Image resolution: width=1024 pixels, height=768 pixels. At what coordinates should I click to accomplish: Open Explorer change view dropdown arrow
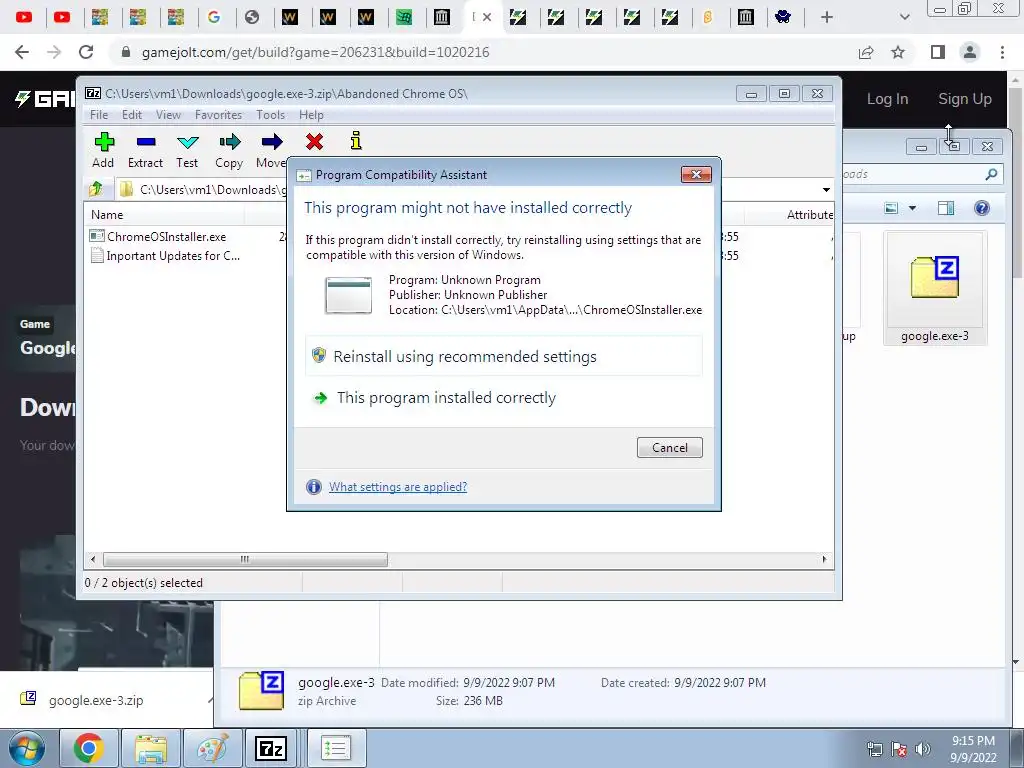click(912, 208)
